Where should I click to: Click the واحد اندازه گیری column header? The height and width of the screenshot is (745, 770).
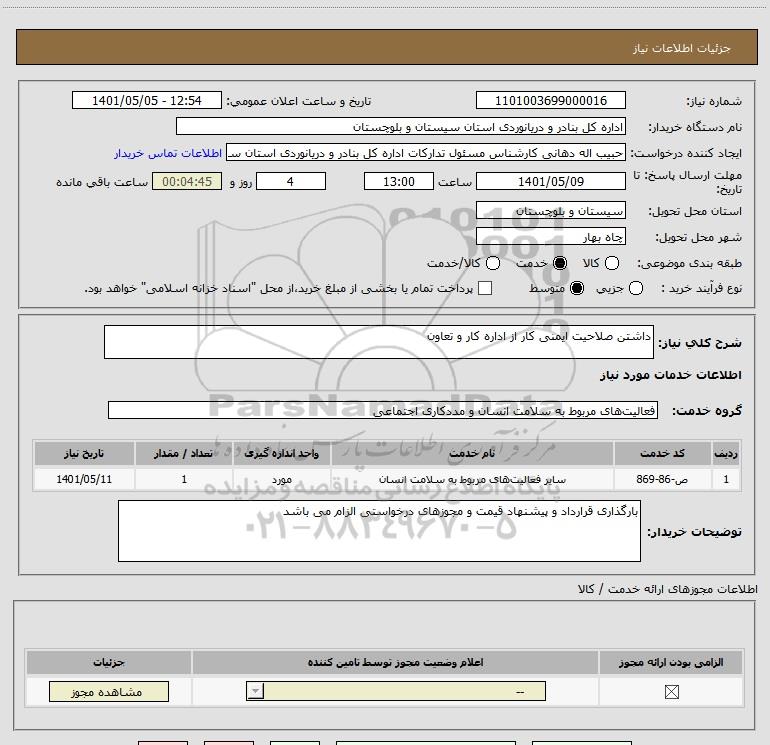pos(282,453)
